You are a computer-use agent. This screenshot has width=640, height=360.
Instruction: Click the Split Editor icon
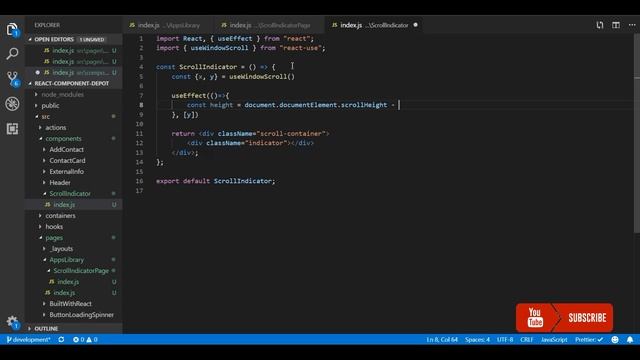point(616,25)
